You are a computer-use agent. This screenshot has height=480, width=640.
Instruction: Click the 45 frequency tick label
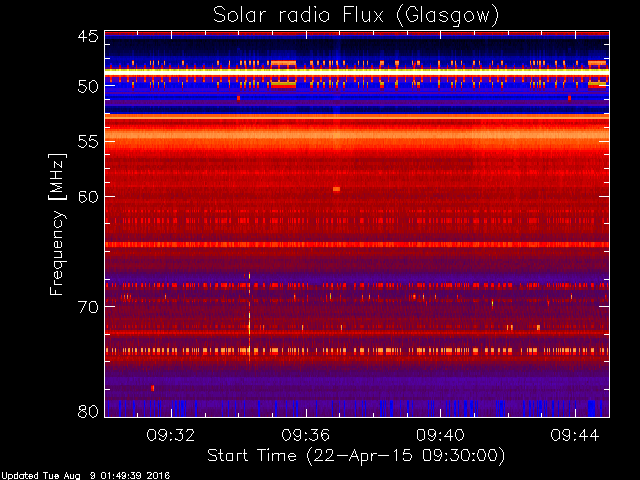[88, 37]
